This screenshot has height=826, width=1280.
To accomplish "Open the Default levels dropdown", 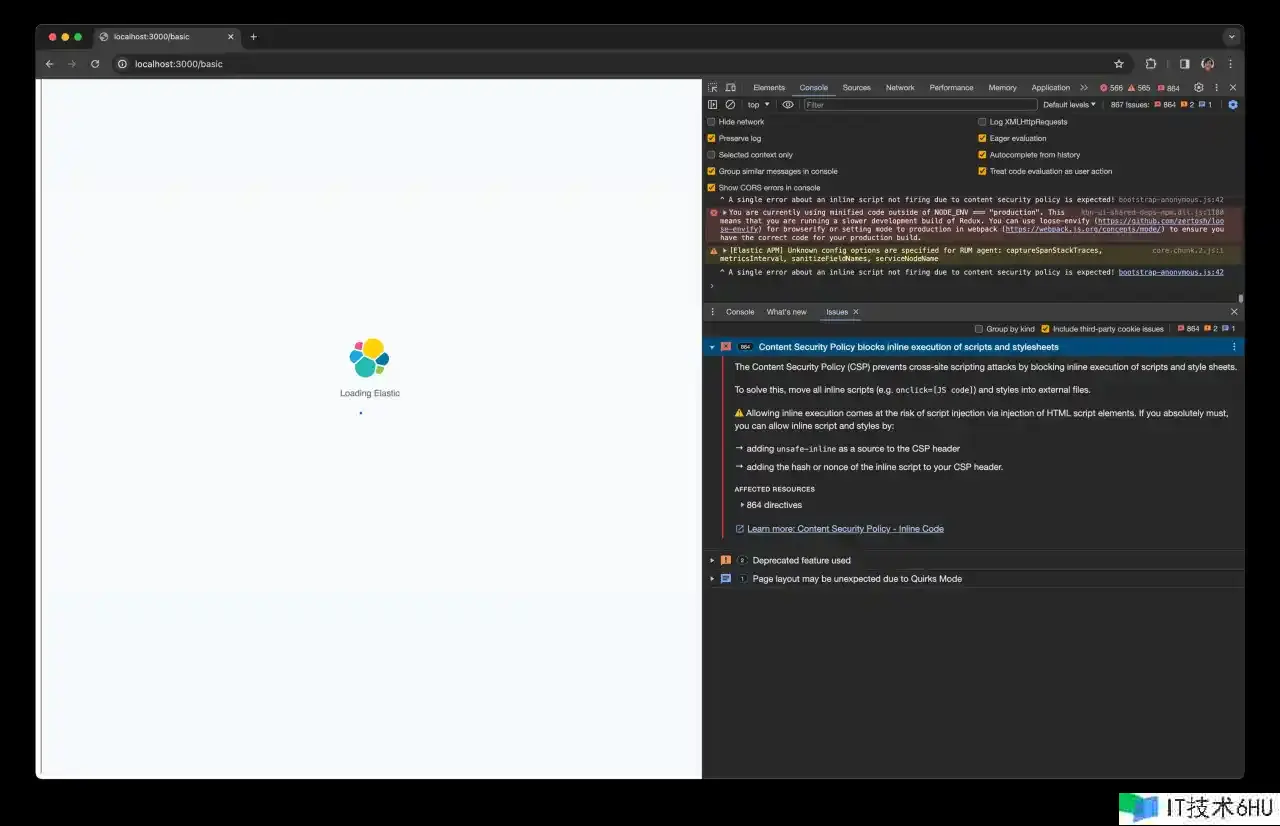I will coord(1069,105).
